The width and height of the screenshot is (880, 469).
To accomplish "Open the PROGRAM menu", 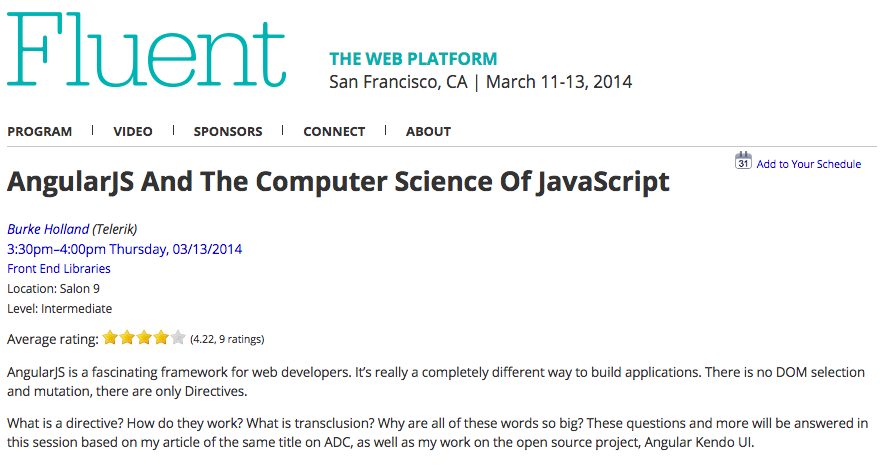I will tap(39, 131).
